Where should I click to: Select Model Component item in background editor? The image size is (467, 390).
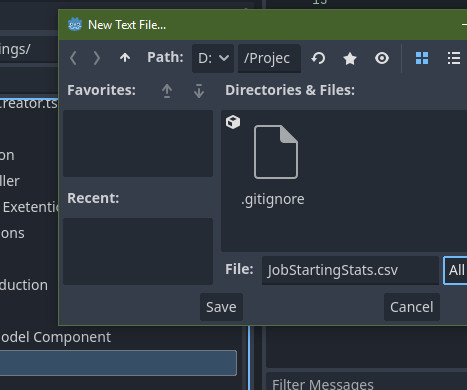tap(55, 337)
